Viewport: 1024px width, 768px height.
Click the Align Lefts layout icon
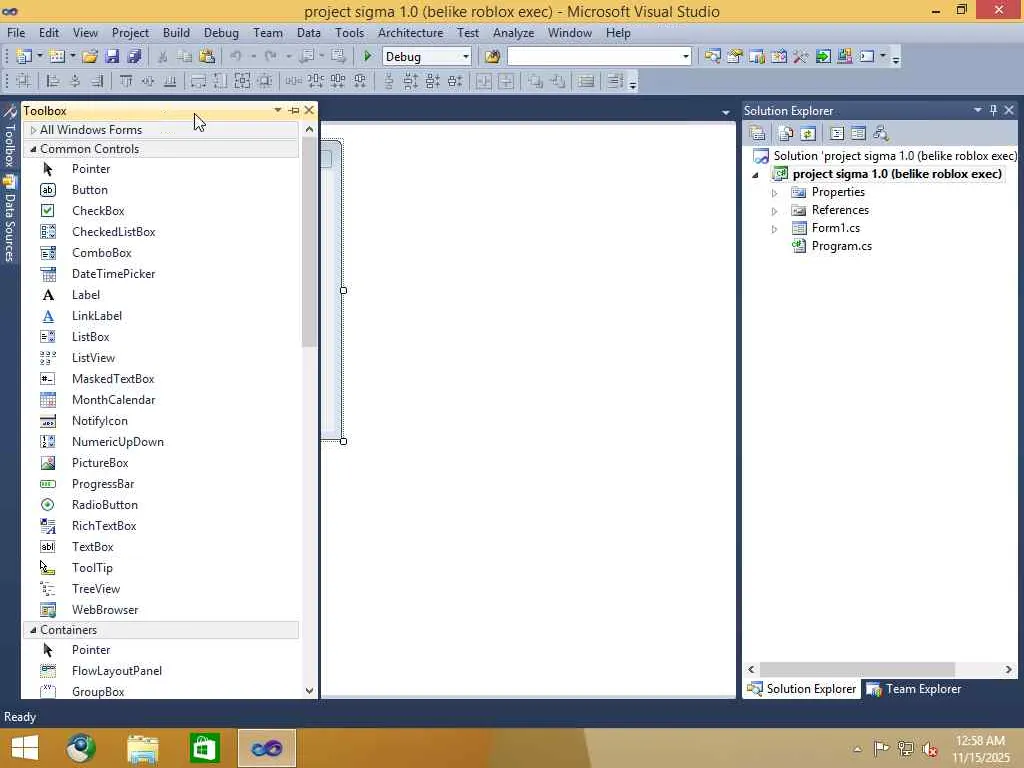pos(52,81)
